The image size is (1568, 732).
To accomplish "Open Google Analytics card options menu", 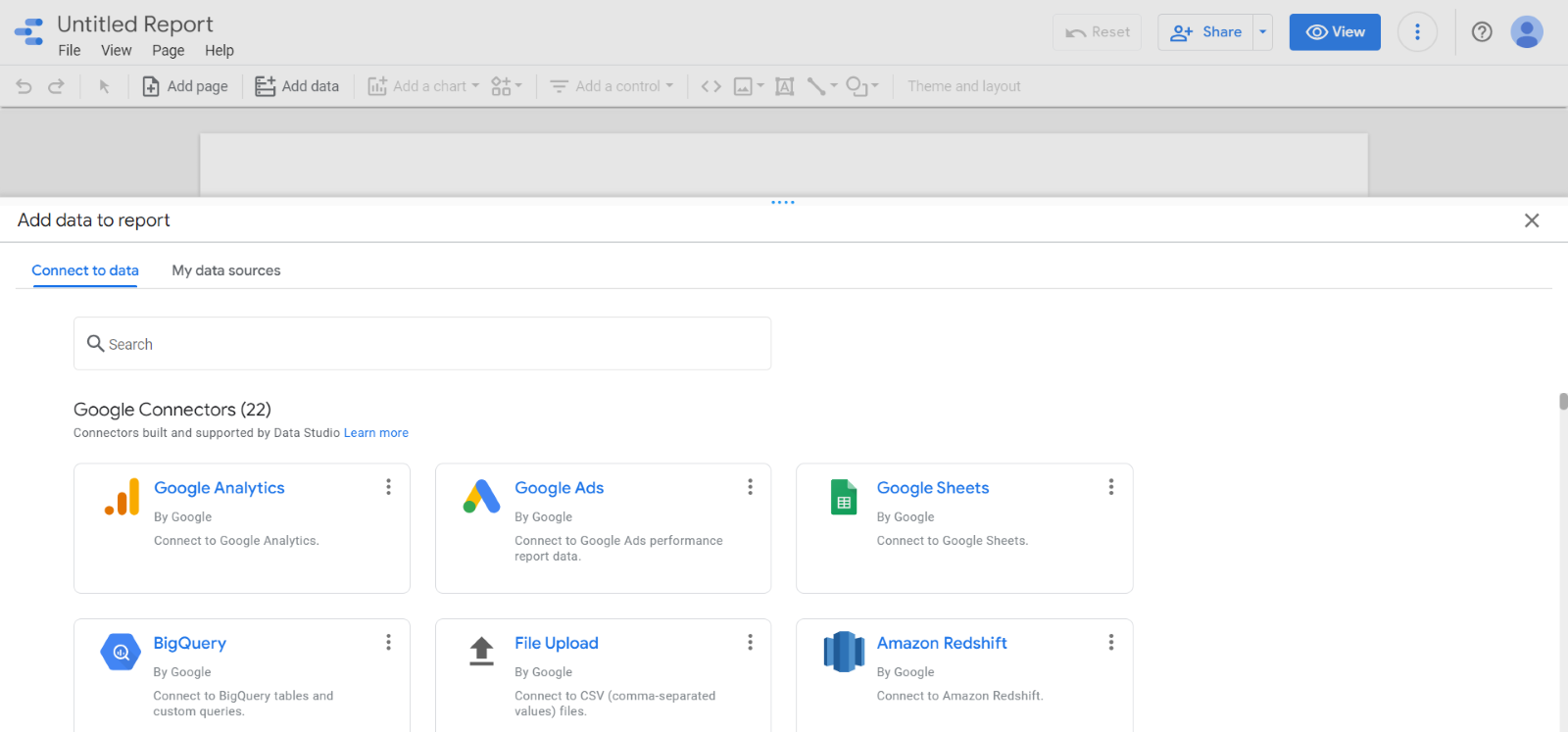I will [x=388, y=487].
